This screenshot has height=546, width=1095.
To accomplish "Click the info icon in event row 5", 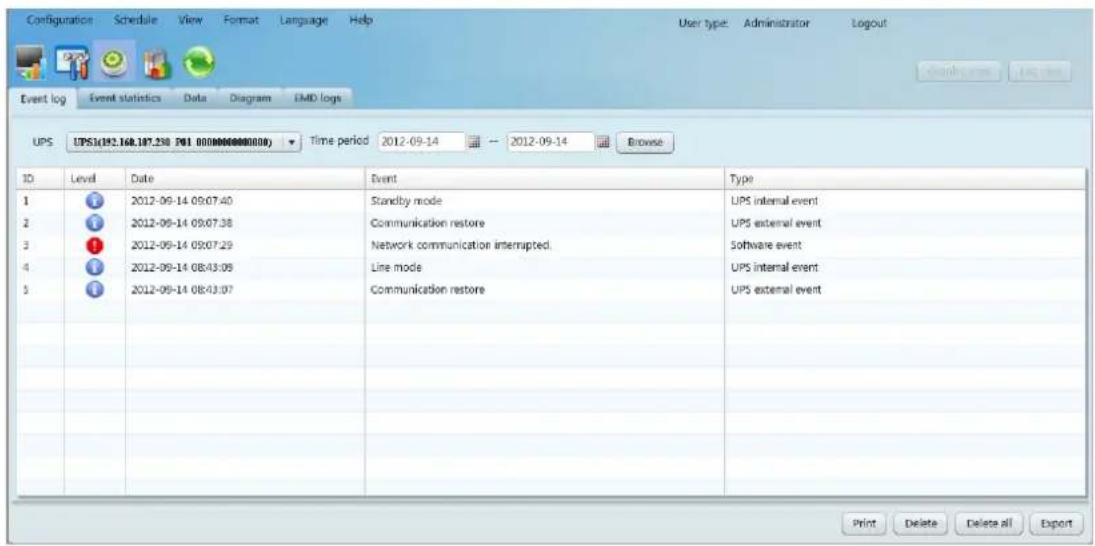I will 95,289.
